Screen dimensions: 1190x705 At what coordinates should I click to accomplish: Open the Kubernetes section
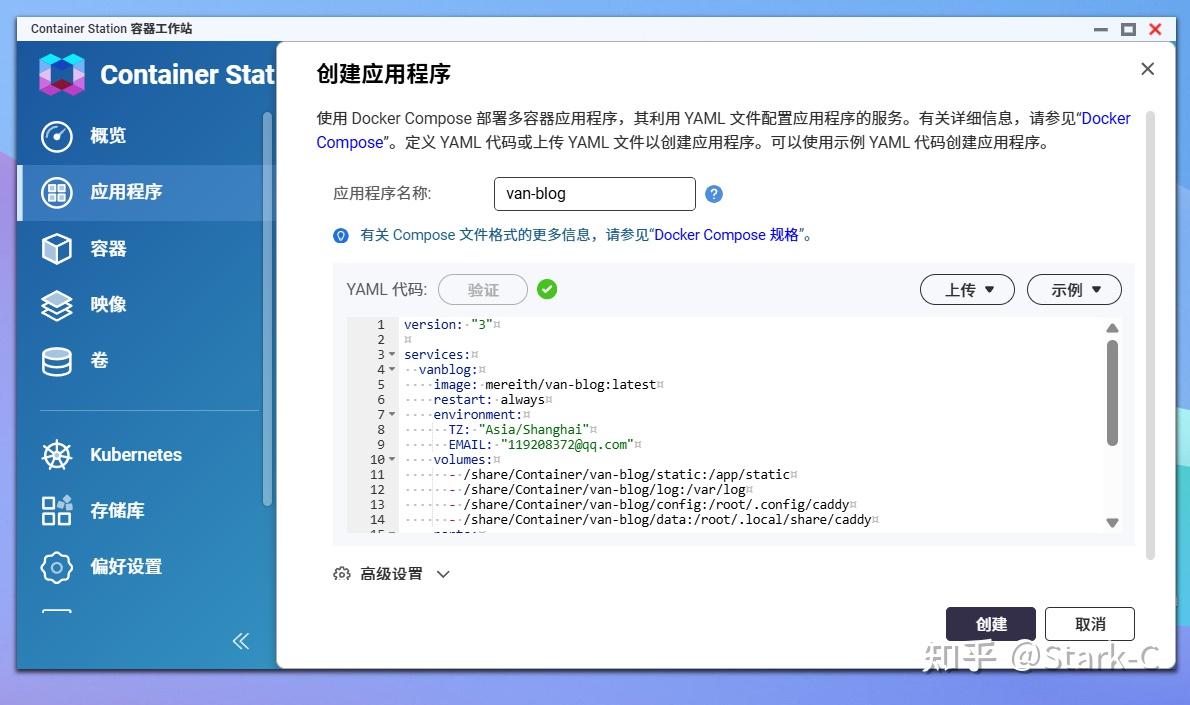point(135,455)
